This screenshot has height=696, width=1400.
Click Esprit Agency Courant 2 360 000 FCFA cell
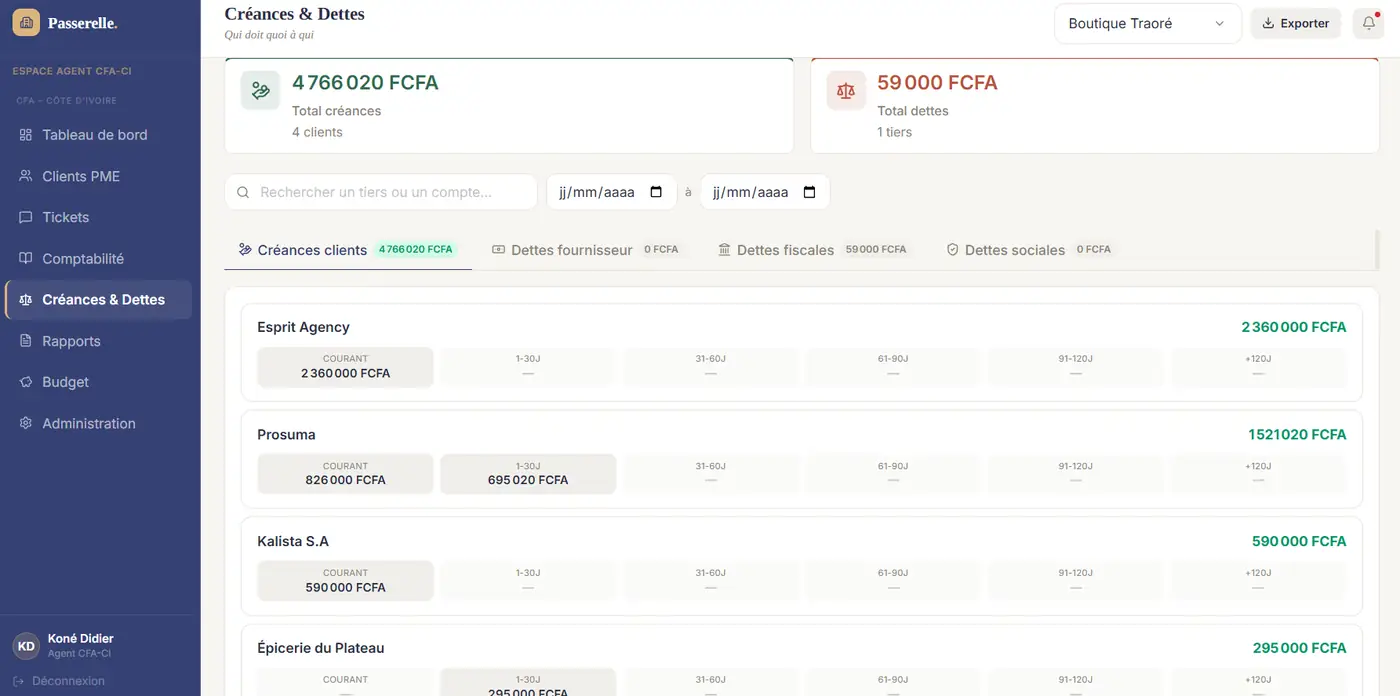pyautogui.click(x=345, y=367)
